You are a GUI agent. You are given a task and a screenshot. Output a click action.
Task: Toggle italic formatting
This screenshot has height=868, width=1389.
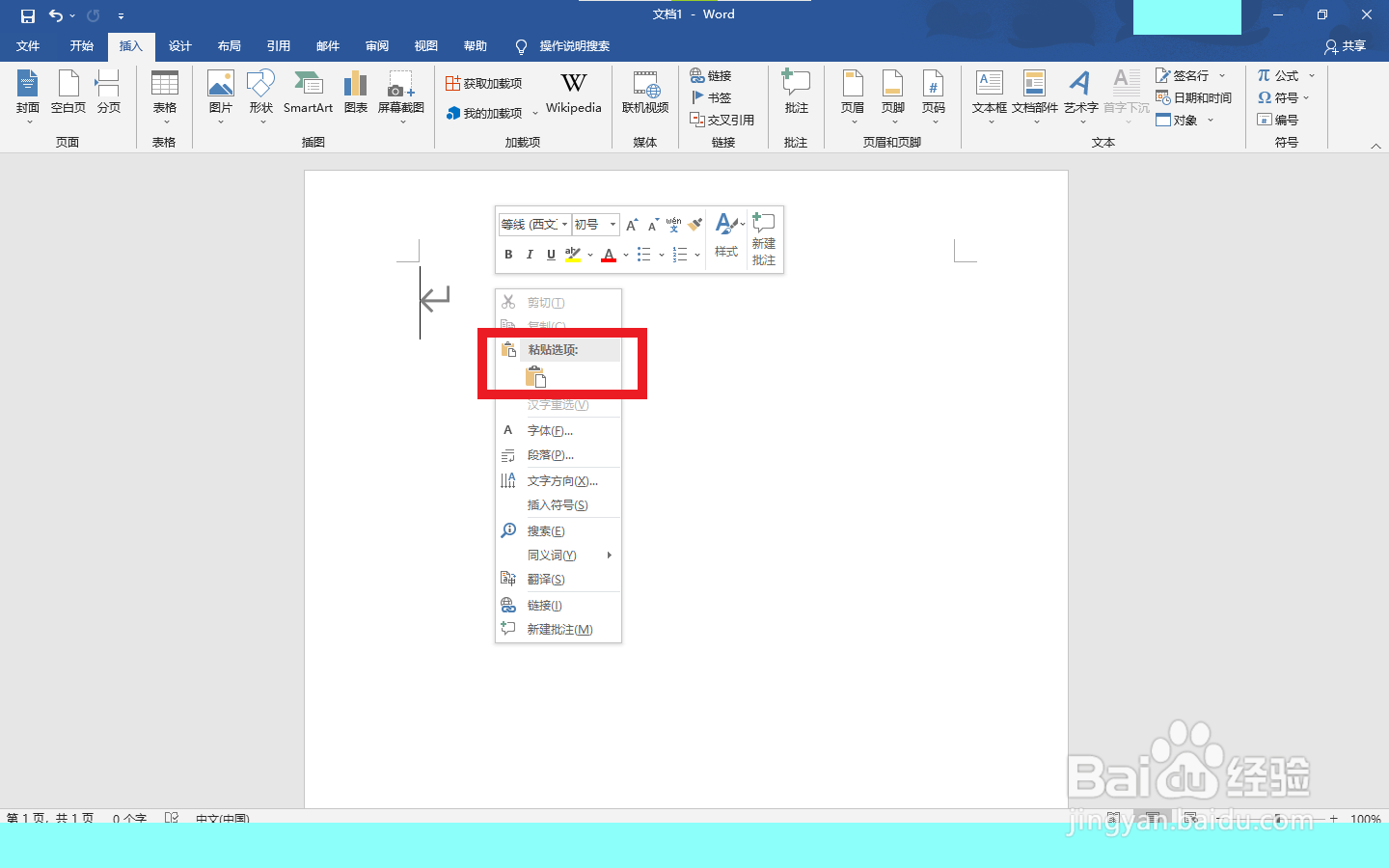coord(529,254)
